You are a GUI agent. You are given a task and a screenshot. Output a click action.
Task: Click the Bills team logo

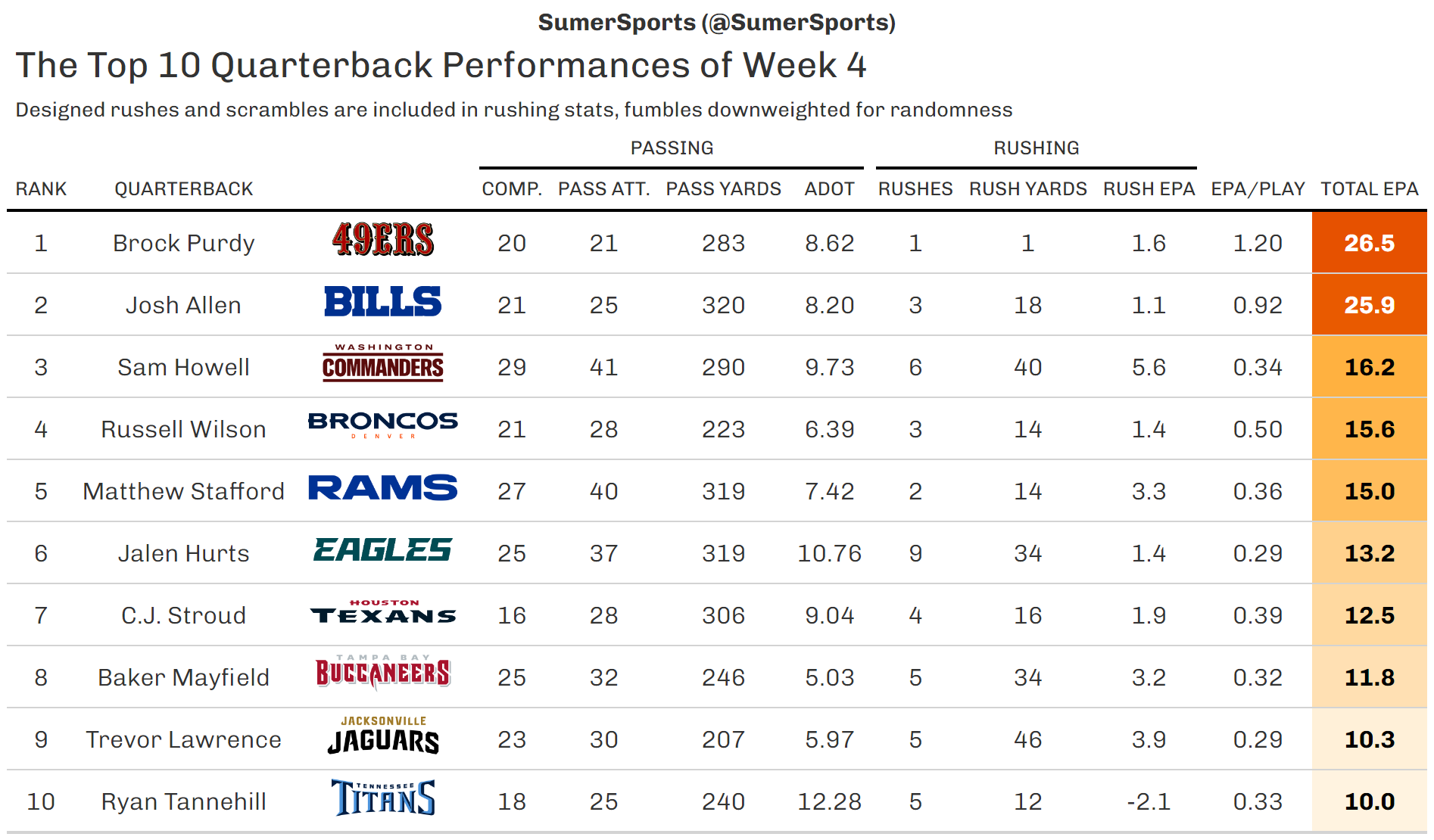click(383, 302)
